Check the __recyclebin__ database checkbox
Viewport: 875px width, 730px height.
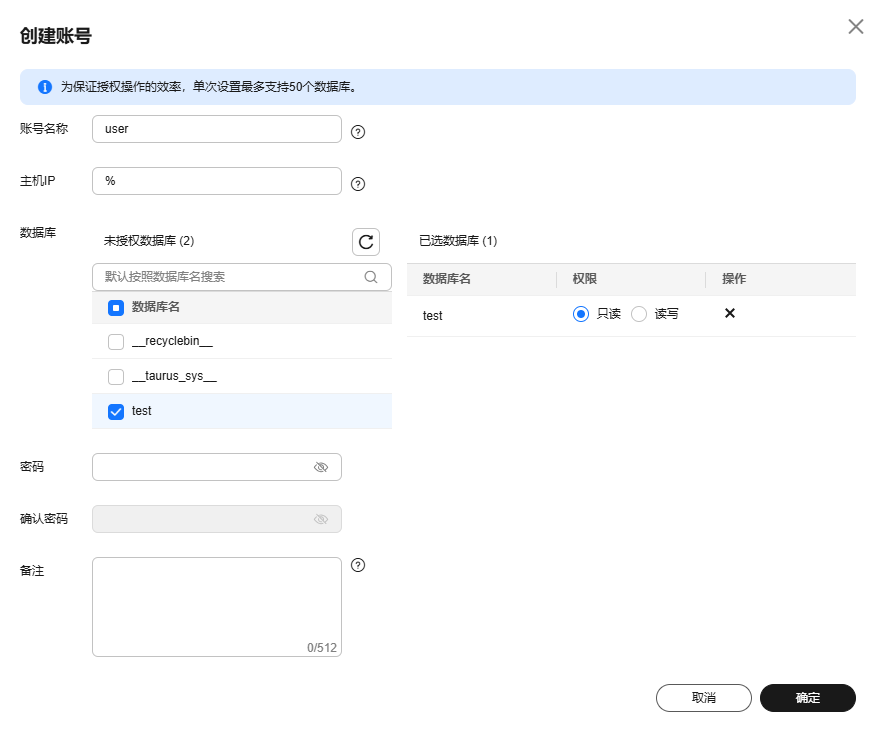(116, 342)
